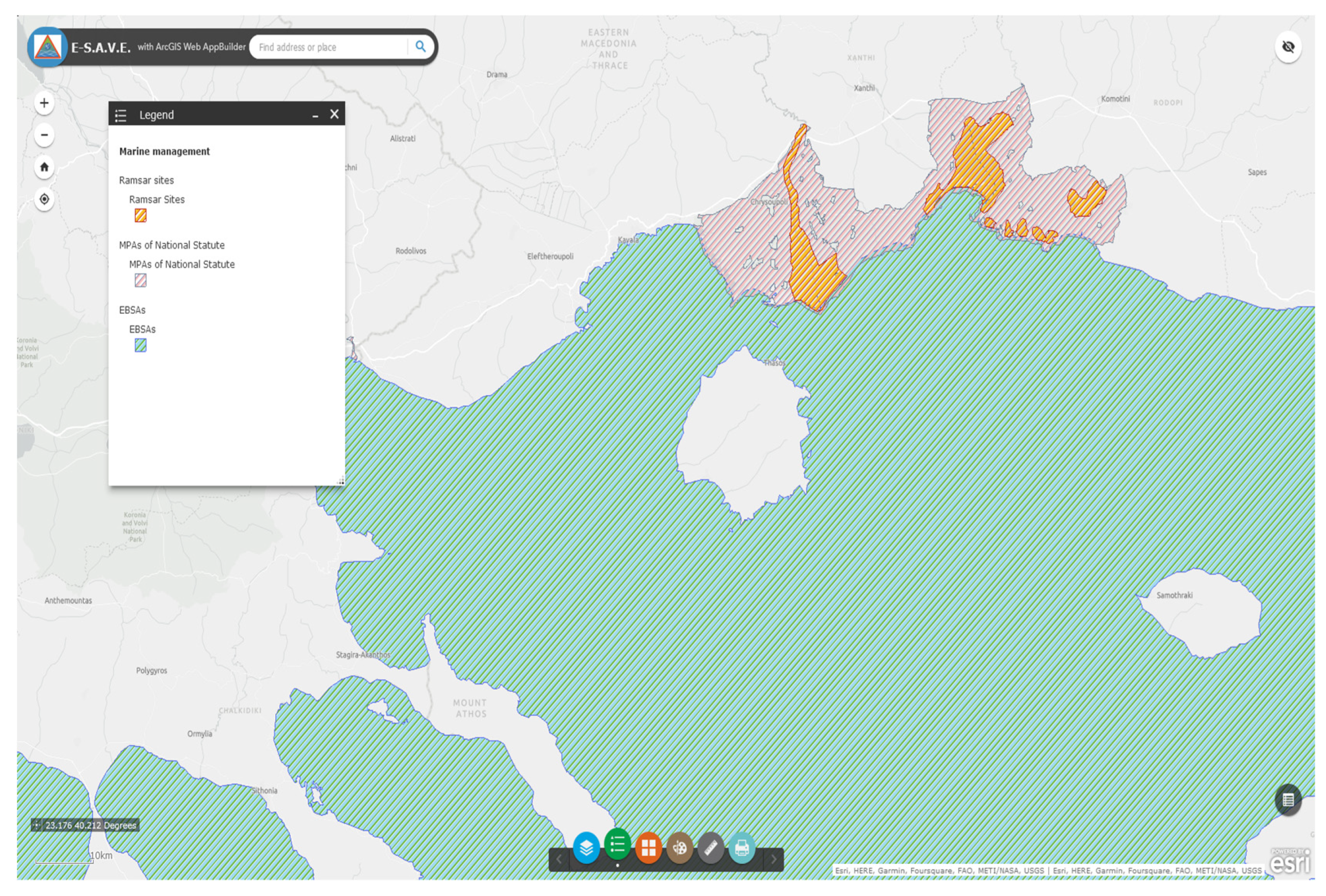The height and width of the screenshot is (896, 1326).
Task: Open the attribute table button
Action: click(1288, 800)
